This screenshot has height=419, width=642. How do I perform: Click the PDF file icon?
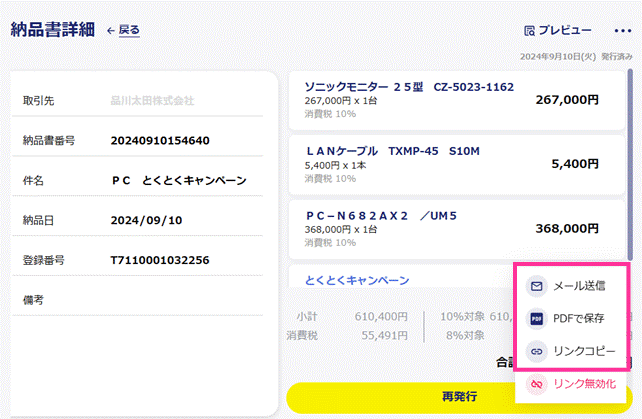coord(536,318)
